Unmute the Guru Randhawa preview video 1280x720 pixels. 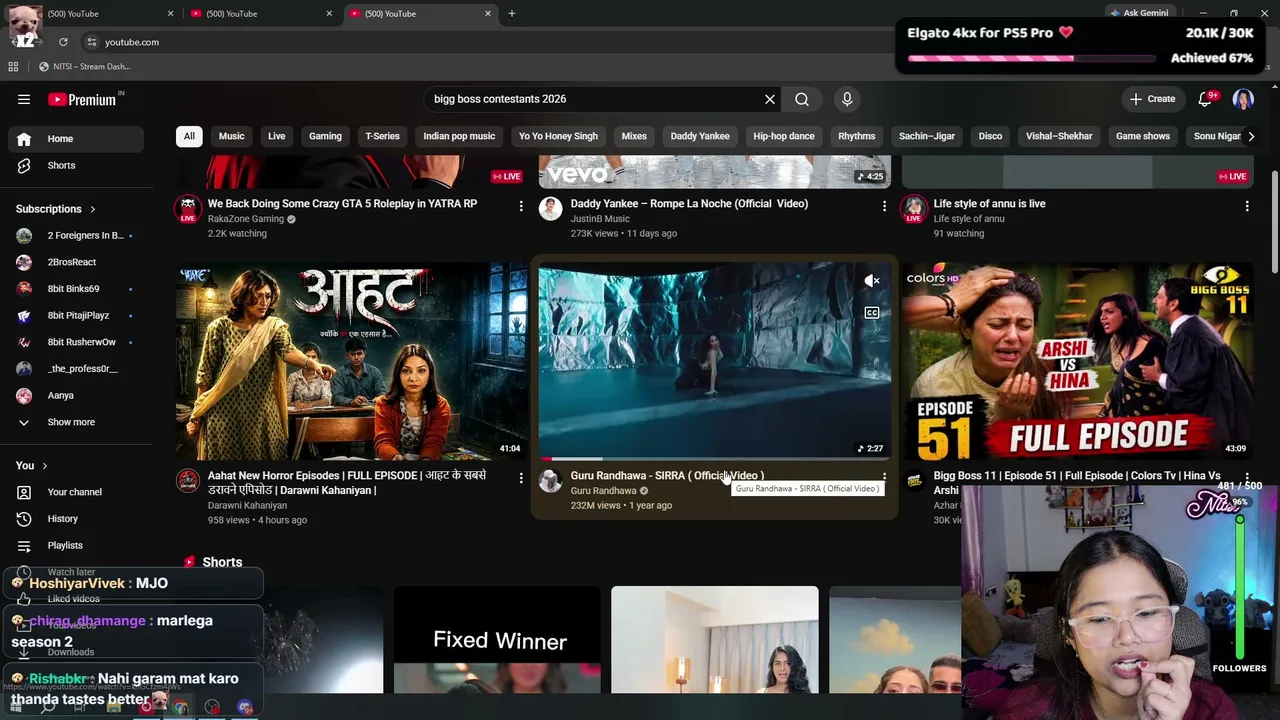point(872,281)
